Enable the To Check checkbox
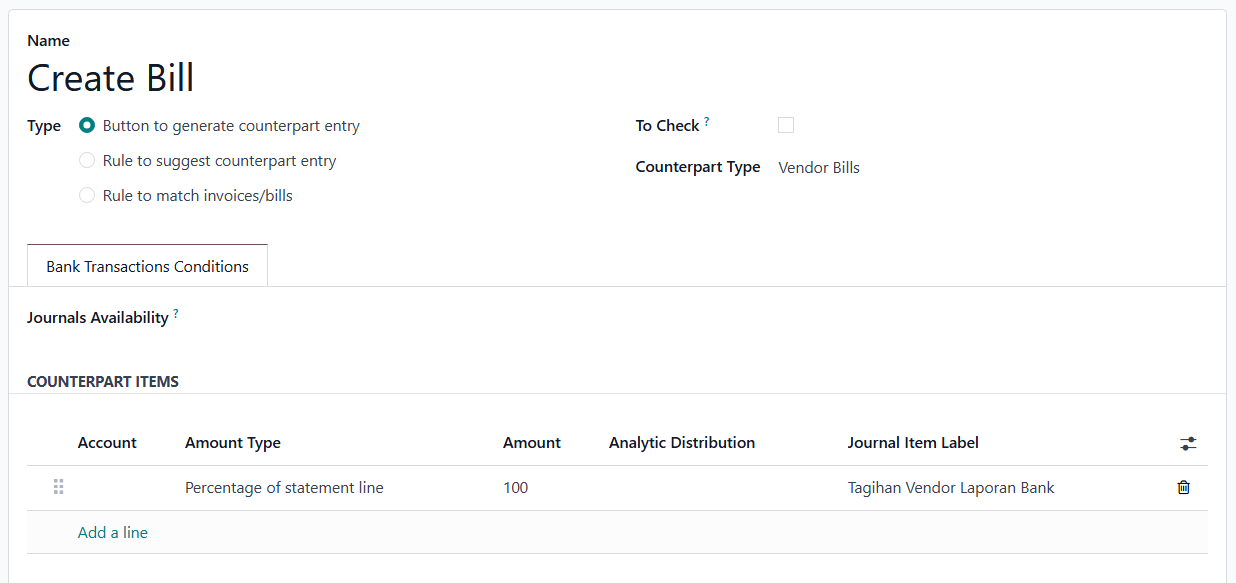Image resolution: width=1236 pixels, height=583 pixels. 786,125
